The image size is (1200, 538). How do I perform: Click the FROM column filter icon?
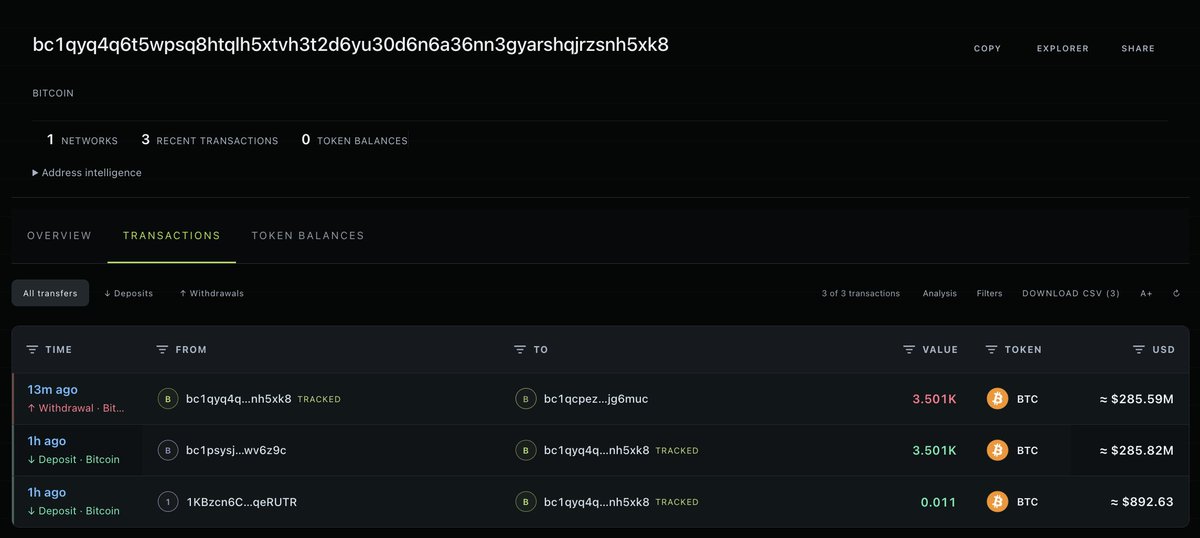[x=162, y=350]
